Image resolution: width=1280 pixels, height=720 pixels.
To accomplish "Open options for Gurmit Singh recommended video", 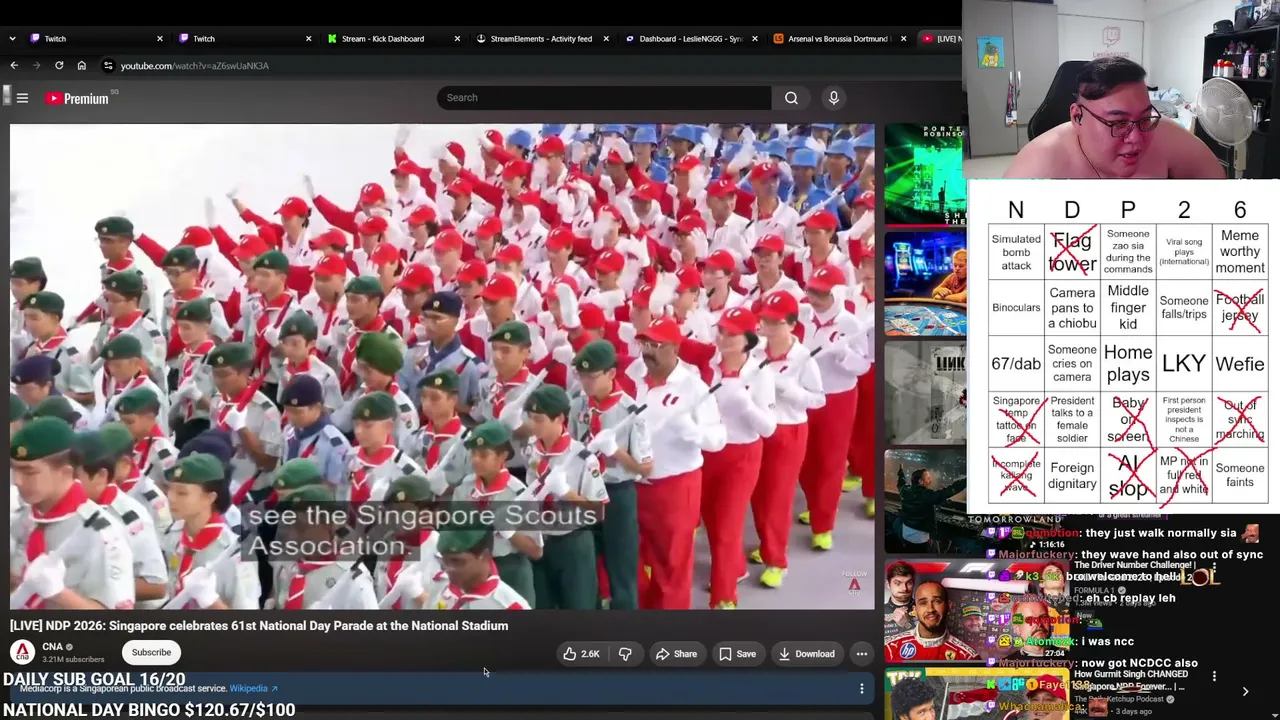I will click(1214, 677).
